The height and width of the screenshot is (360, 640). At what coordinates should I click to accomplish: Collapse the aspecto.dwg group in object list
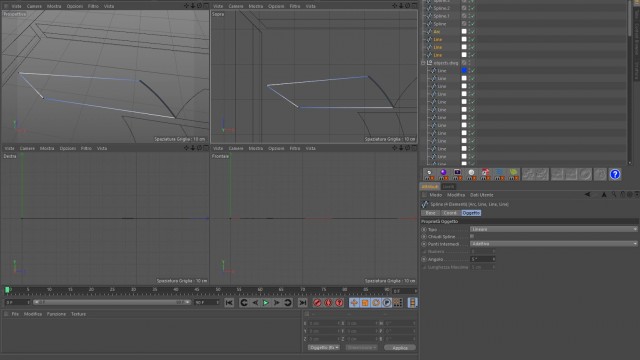coord(423,63)
